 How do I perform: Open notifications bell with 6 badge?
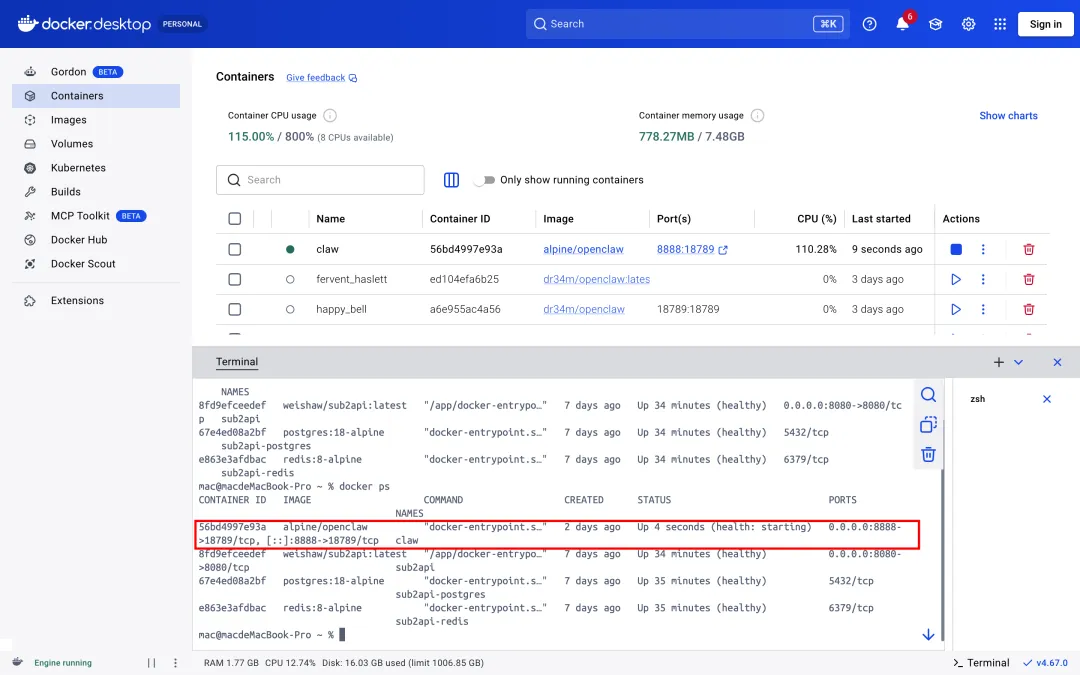(x=903, y=23)
